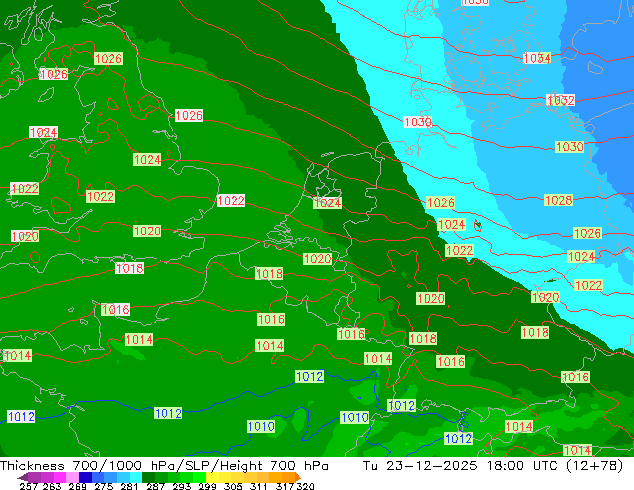Click the darkest green legend color swatch
The width and height of the screenshot is (634, 490).
point(148,477)
